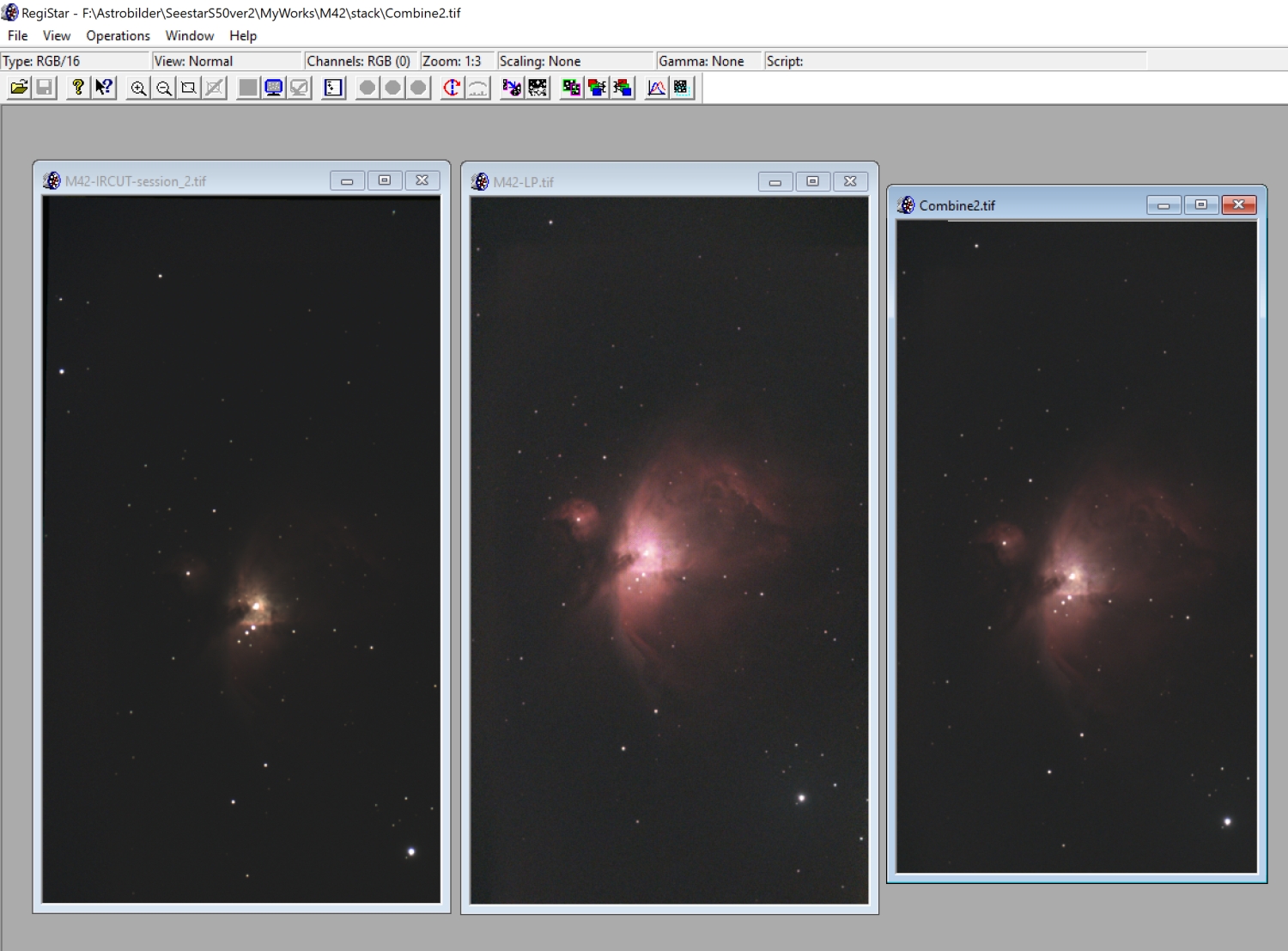This screenshot has height=951, width=1288.
Task: Click the Zoom Out magnifier icon
Action: (164, 88)
